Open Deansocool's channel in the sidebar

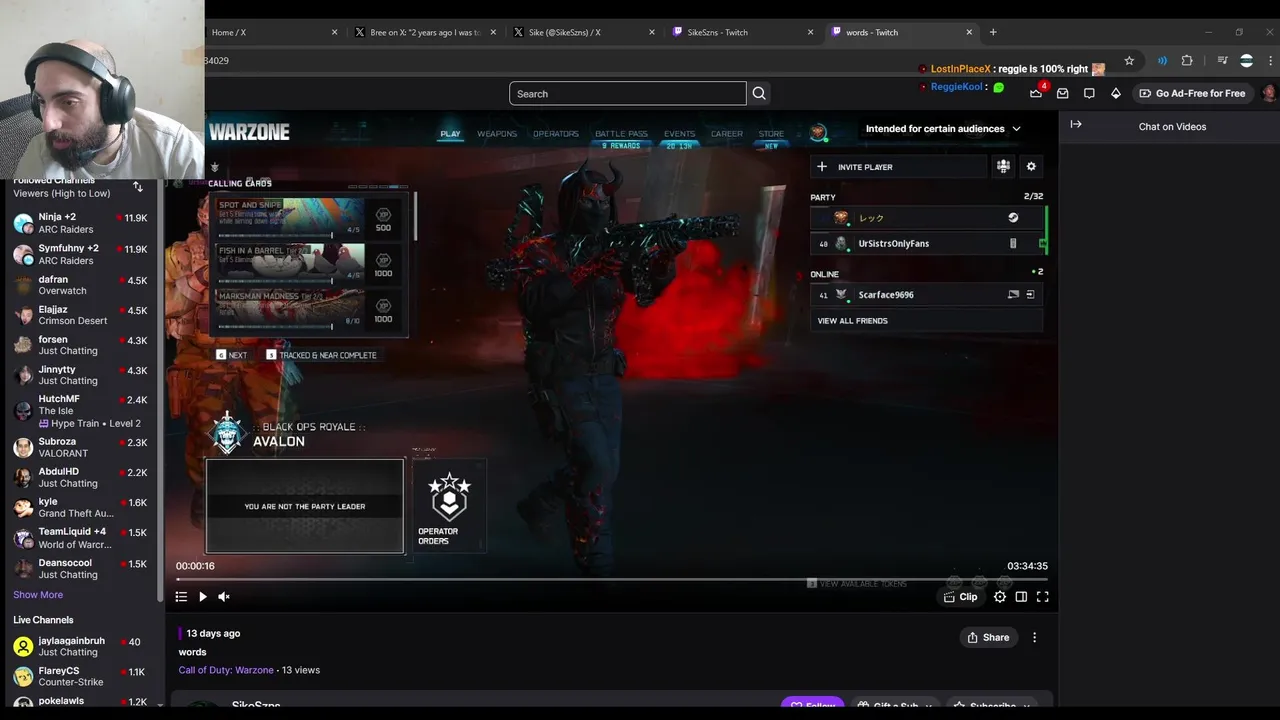80,568
